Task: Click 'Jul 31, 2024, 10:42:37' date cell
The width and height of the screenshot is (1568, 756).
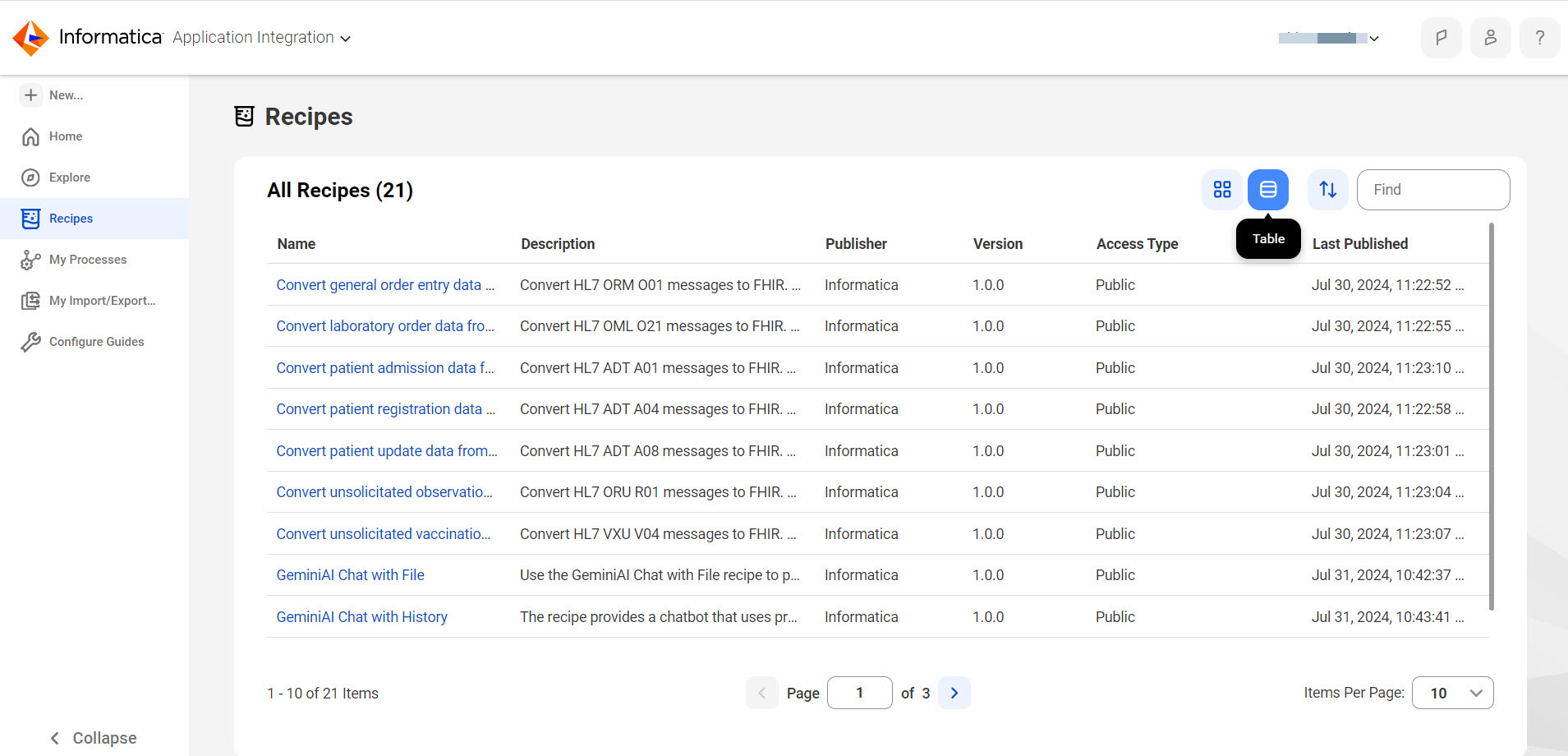Action: (1387, 575)
